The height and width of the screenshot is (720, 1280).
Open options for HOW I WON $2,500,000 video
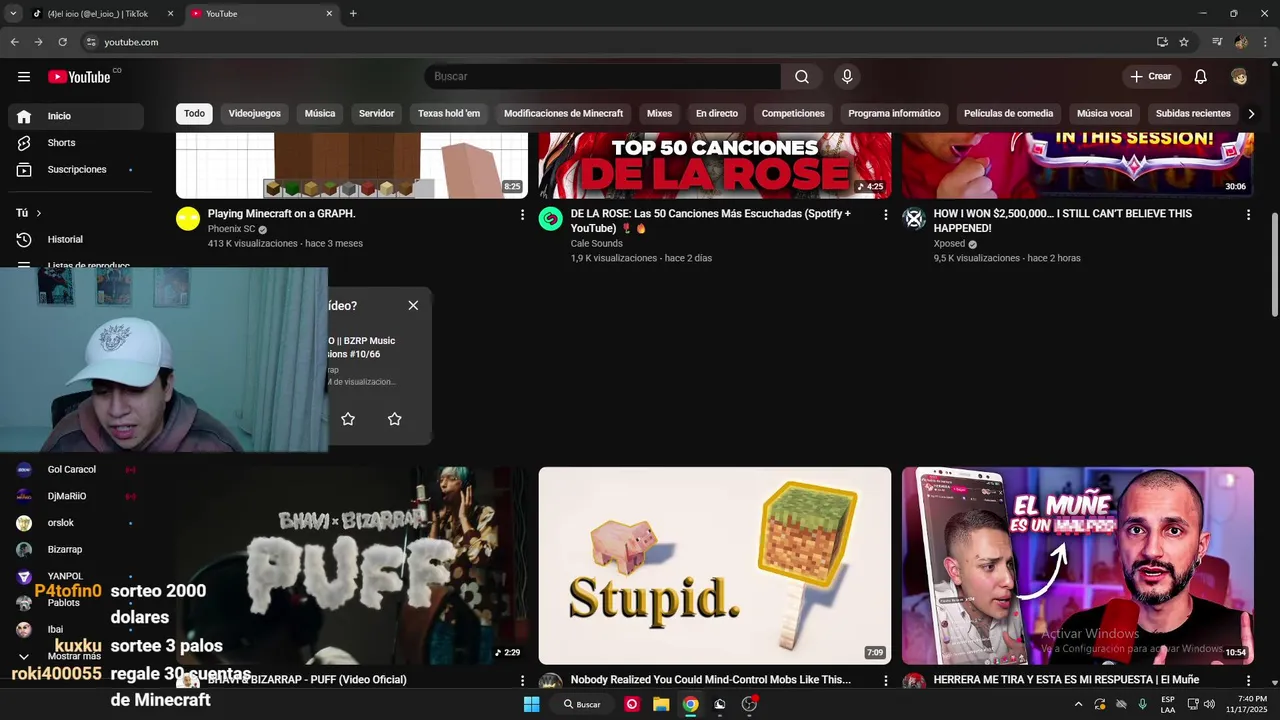[x=1248, y=215]
